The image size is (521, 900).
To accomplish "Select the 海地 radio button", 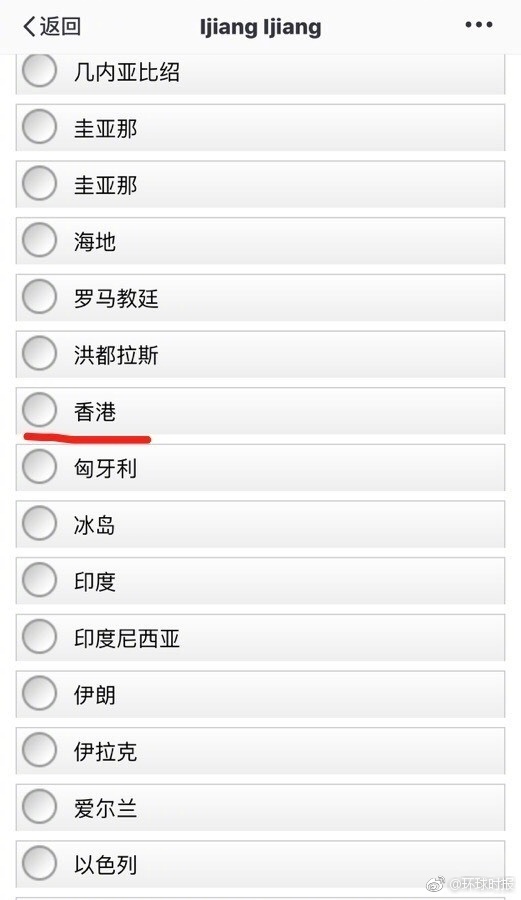I will pyautogui.click(x=39, y=240).
